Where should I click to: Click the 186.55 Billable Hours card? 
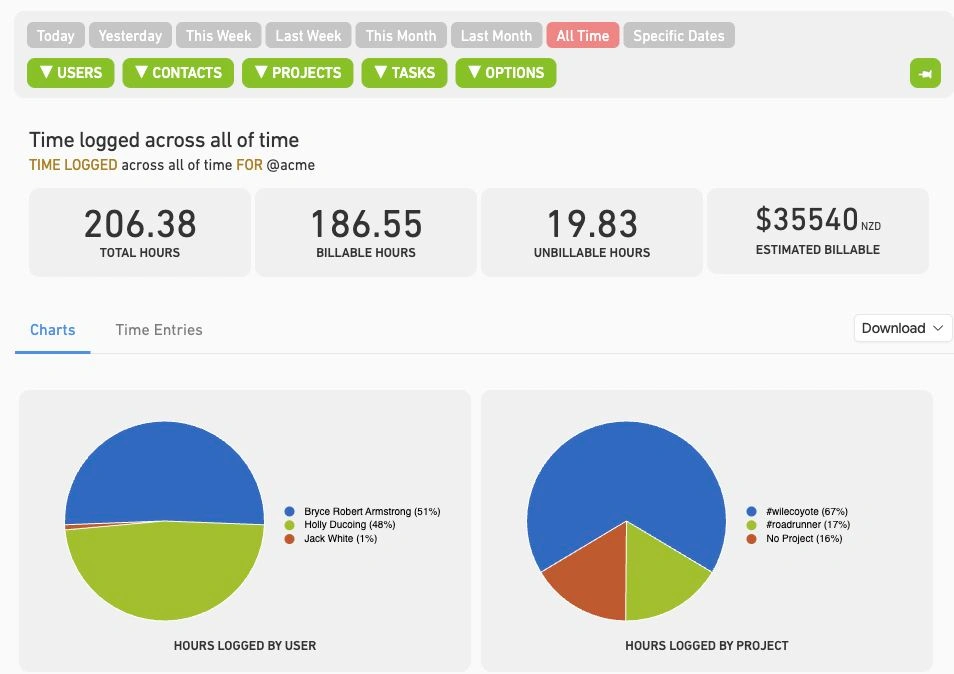click(366, 232)
